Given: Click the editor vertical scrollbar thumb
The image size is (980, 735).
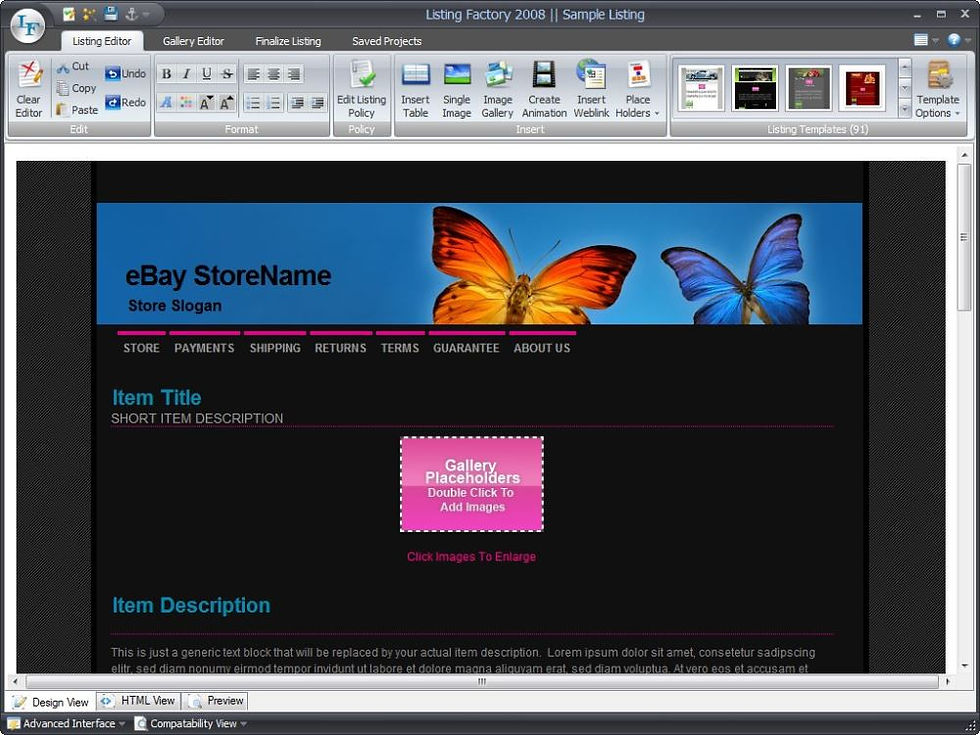Looking at the screenshot, I should (964, 239).
